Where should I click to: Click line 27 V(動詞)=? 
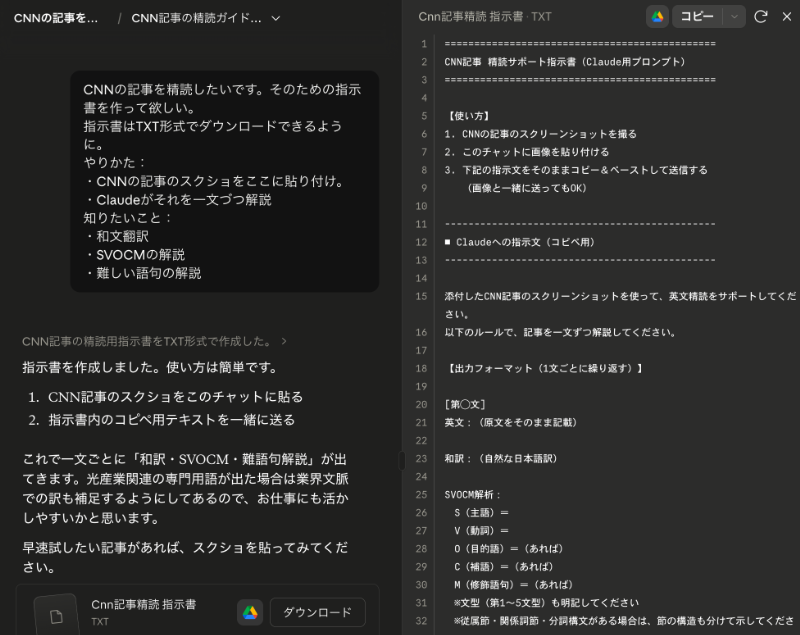[481, 530]
